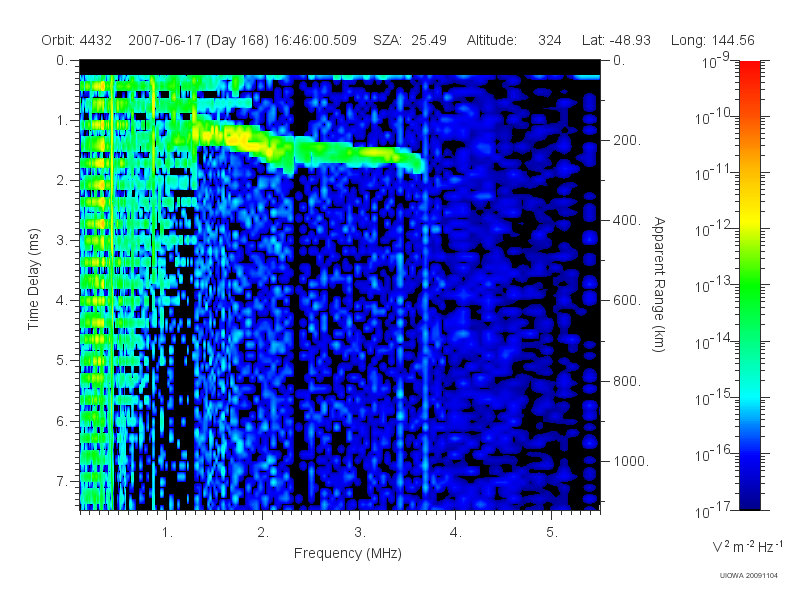This screenshot has height=600, width=800.
Task: Click the frequency axis tick label '4.'
Action: point(456,533)
